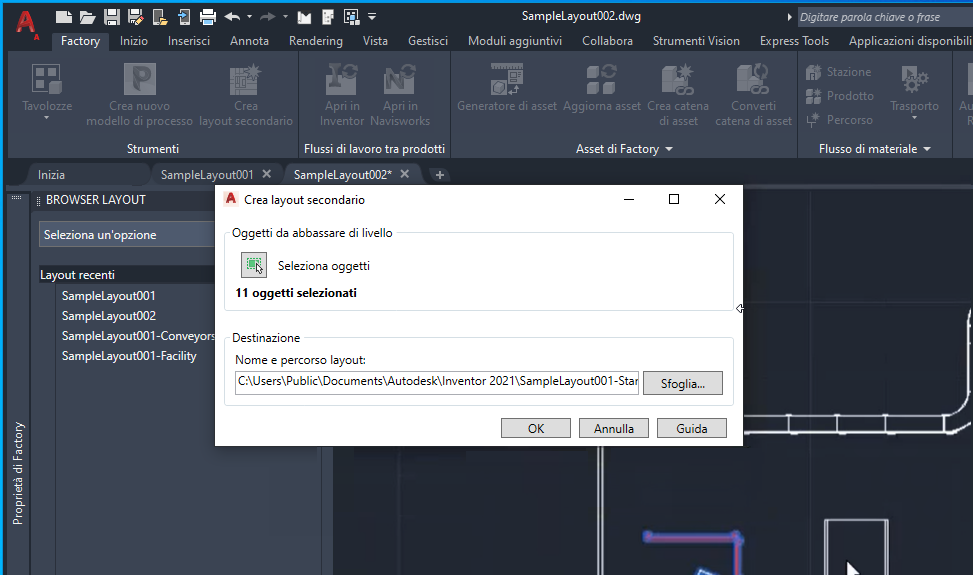This screenshot has width=973, height=575.
Task: Open the Guida help button
Action: pos(691,429)
